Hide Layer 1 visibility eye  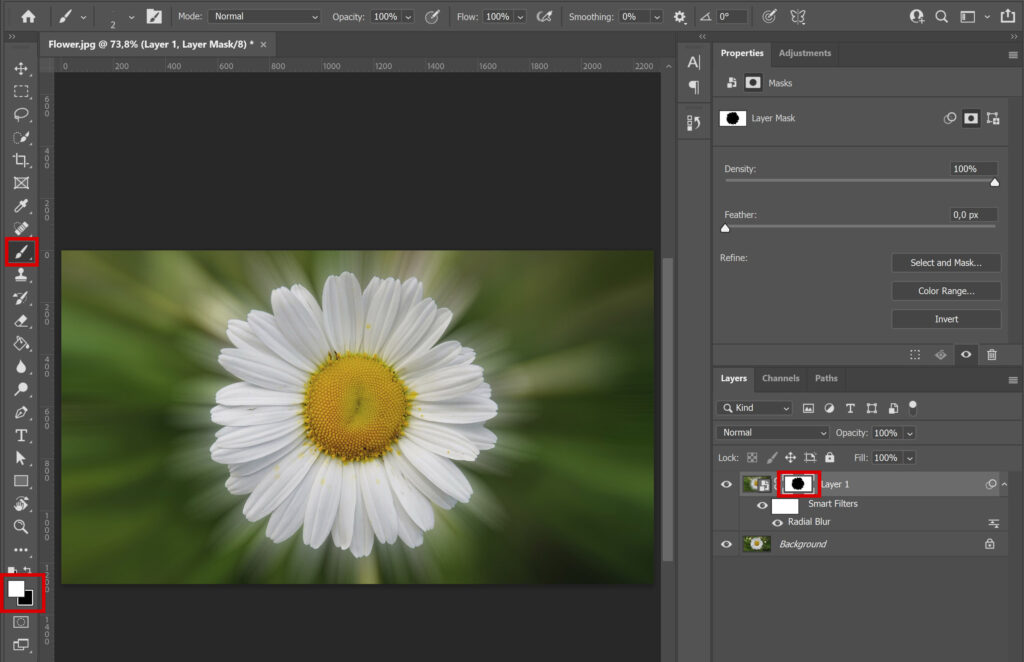(x=726, y=484)
